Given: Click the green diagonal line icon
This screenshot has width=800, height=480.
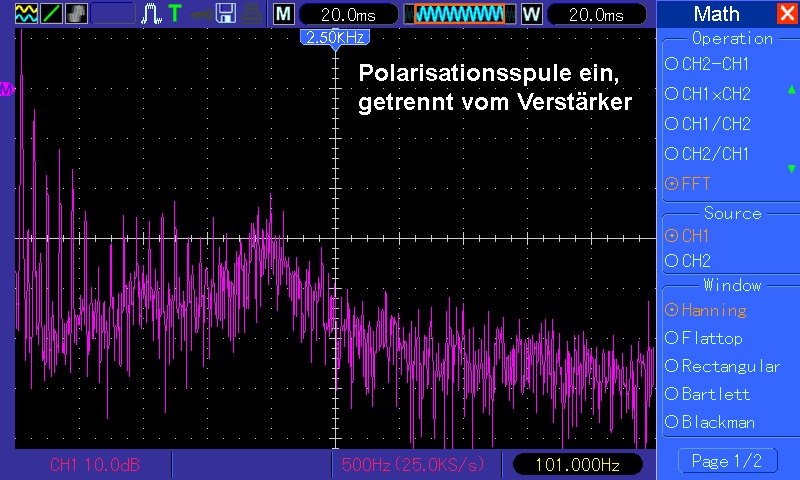Looking at the screenshot, I should pos(52,14).
